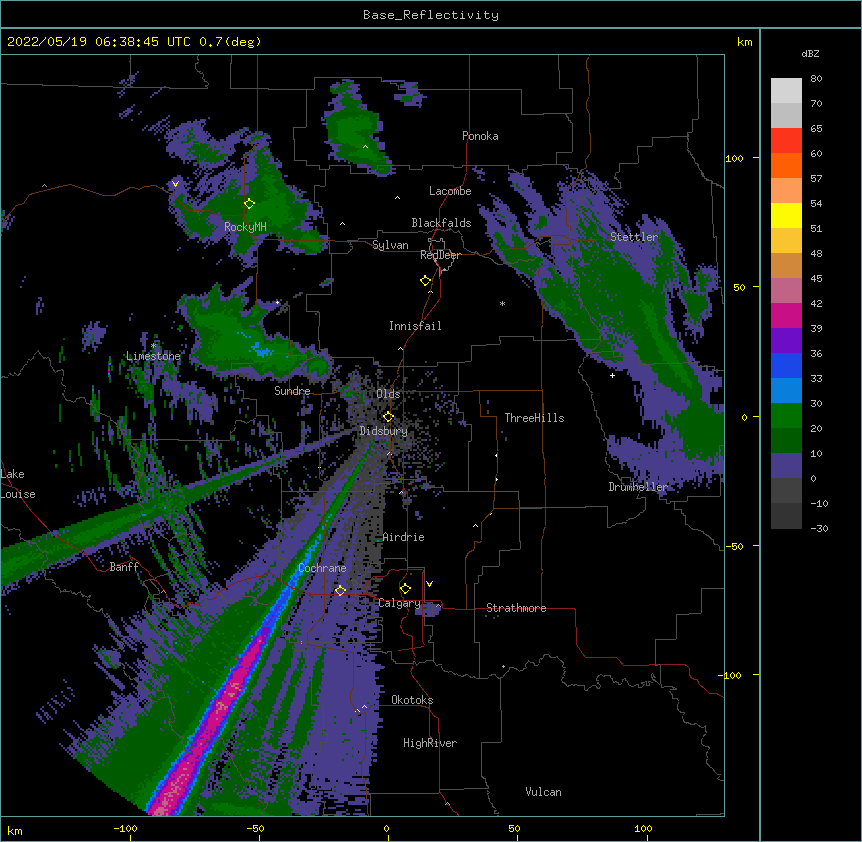Screen dimensions: 862x842
Task: Select the bright green 20-30 dBZ swatch
Action: (x=786, y=416)
